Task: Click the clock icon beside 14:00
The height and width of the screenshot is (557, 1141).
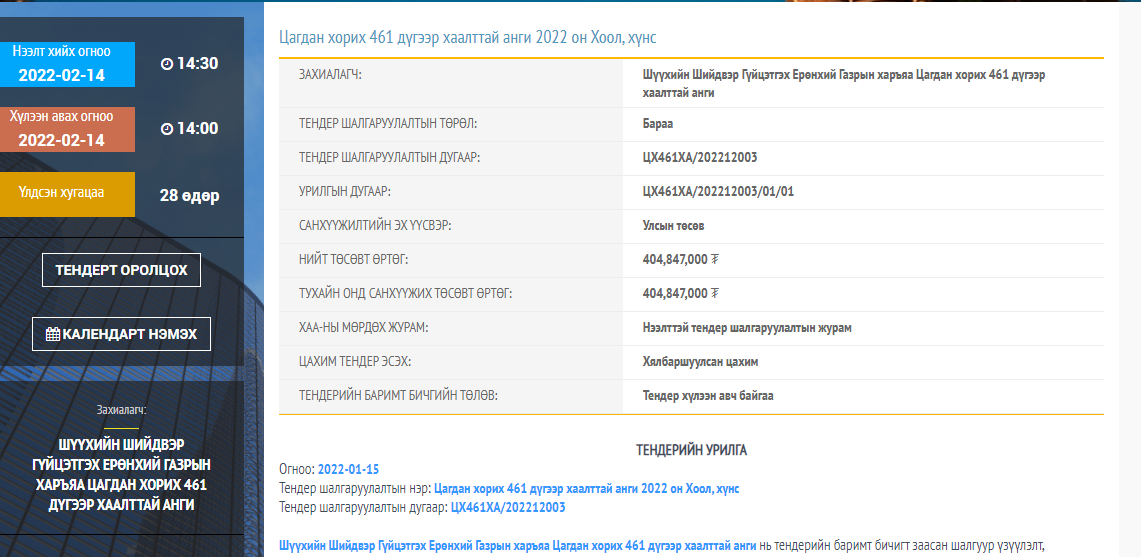Action: click(x=167, y=128)
